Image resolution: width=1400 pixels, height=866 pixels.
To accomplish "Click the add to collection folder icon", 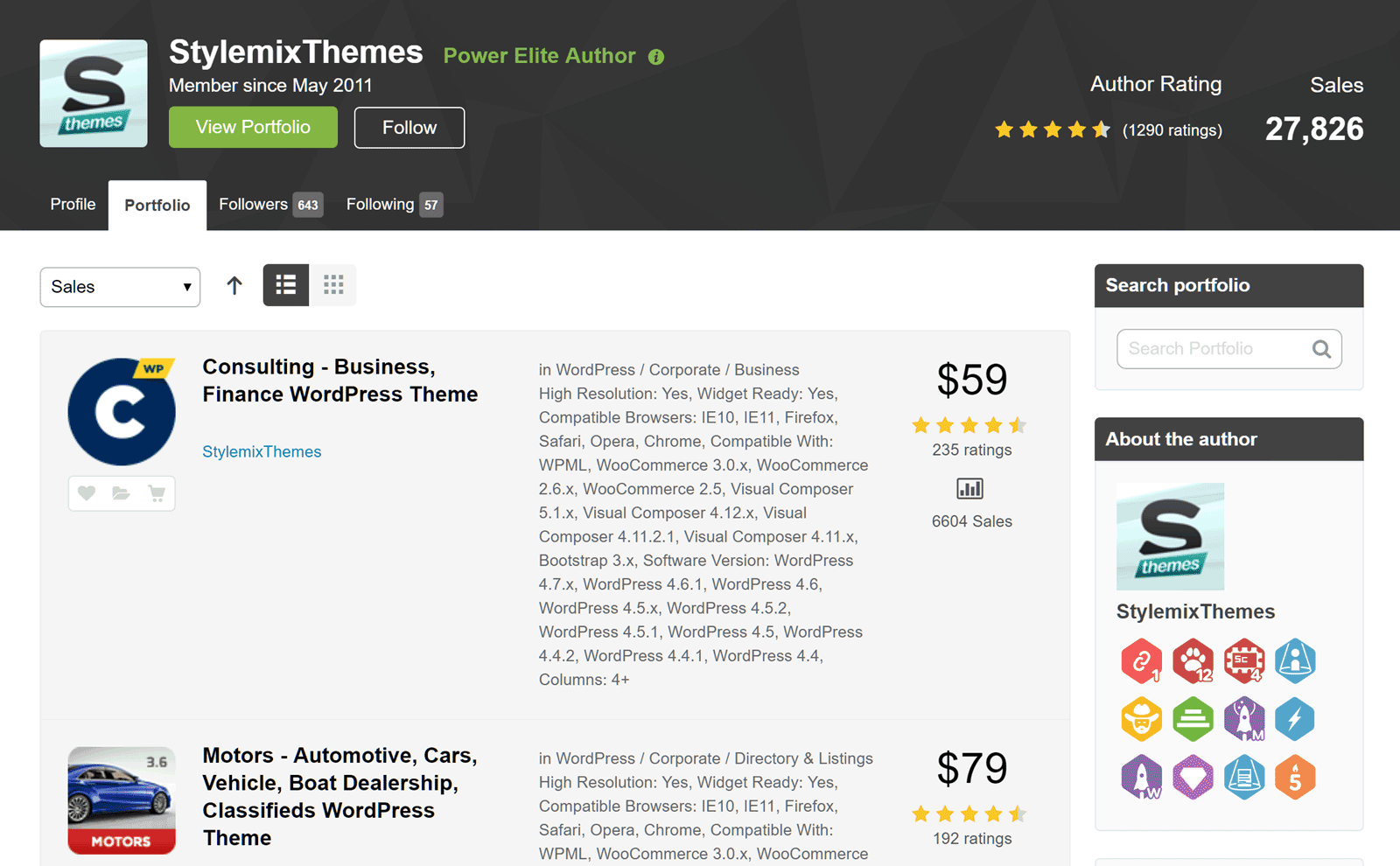I will (x=122, y=493).
